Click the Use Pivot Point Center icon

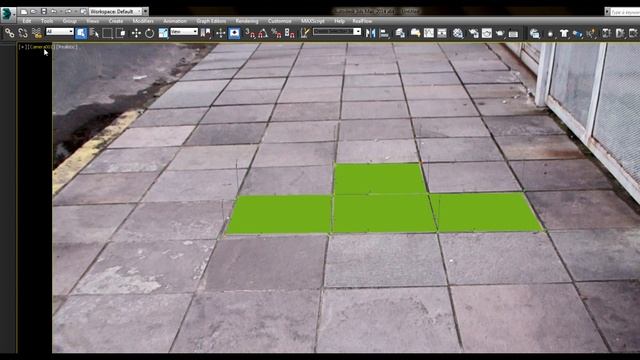[206, 33]
